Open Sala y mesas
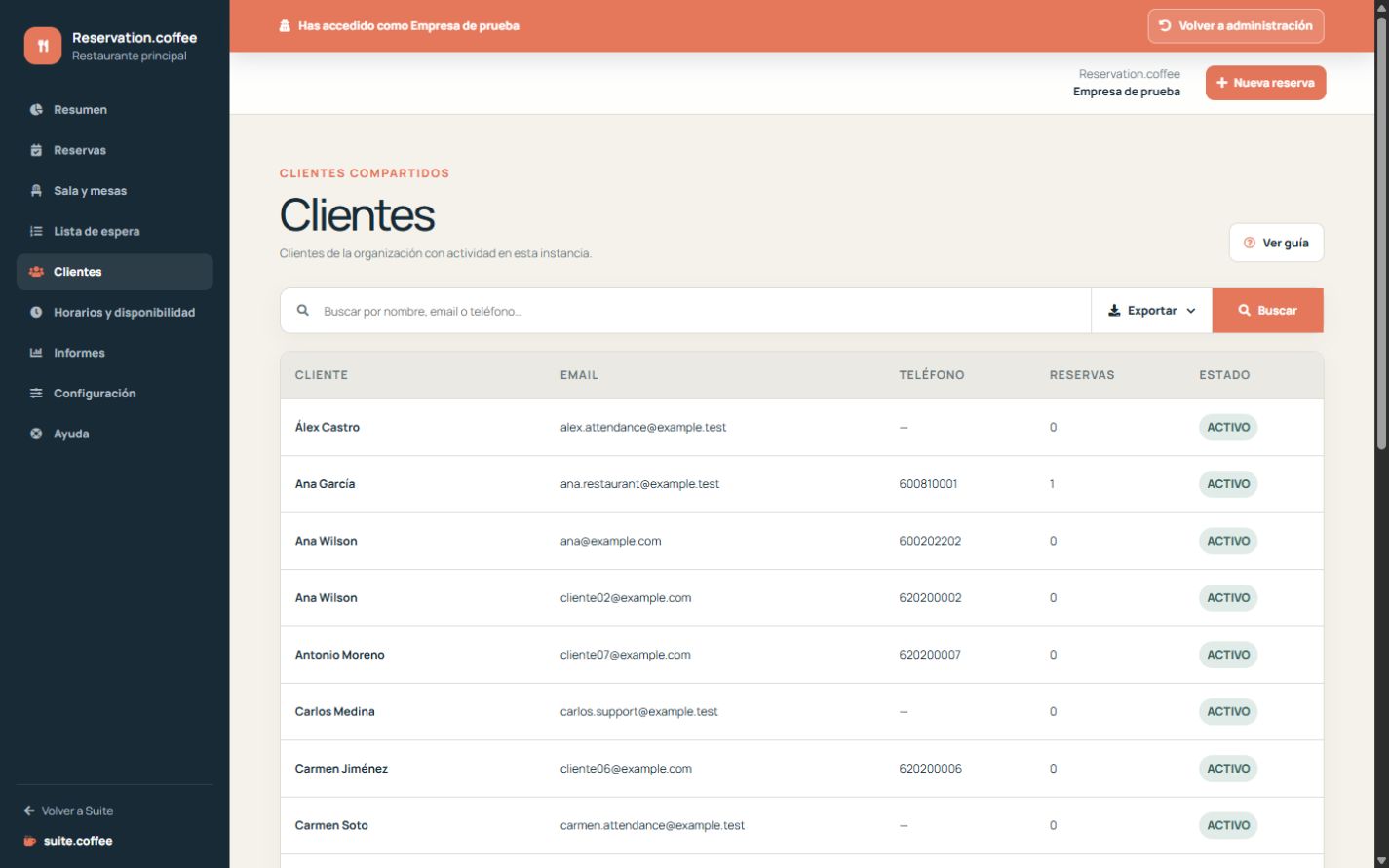 115,191
